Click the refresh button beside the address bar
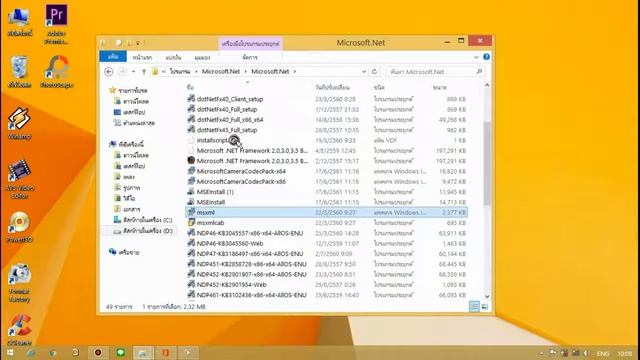Viewport: 640px width, 360px height. tap(374, 72)
